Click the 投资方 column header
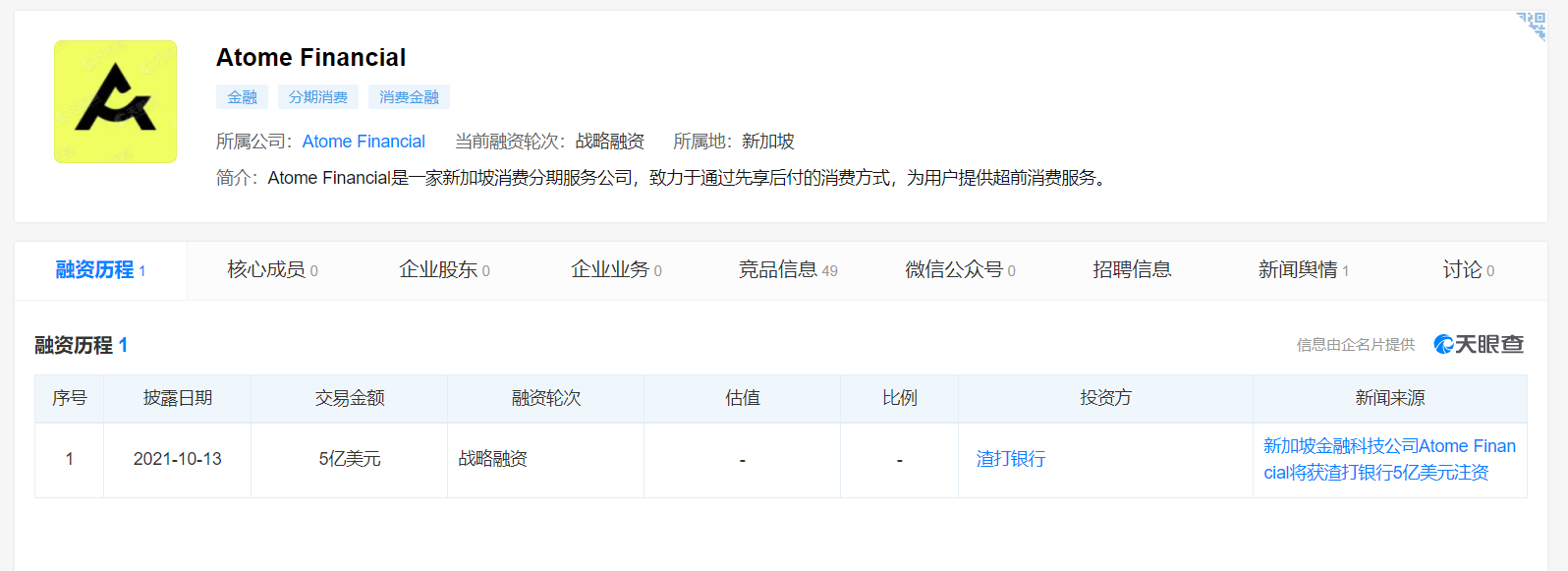Image resolution: width=1568 pixels, height=571 pixels. [1106, 398]
